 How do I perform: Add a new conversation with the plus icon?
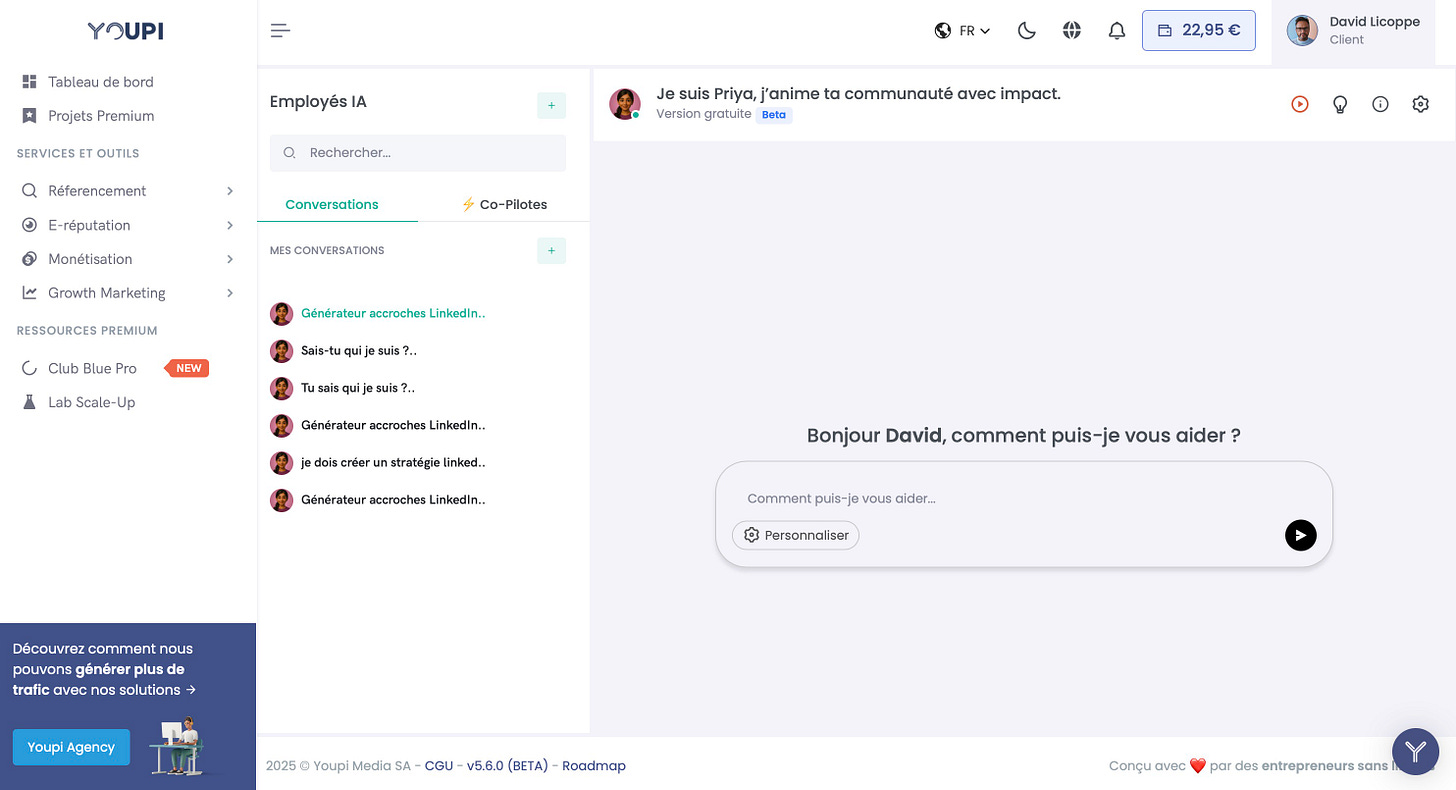551,251
